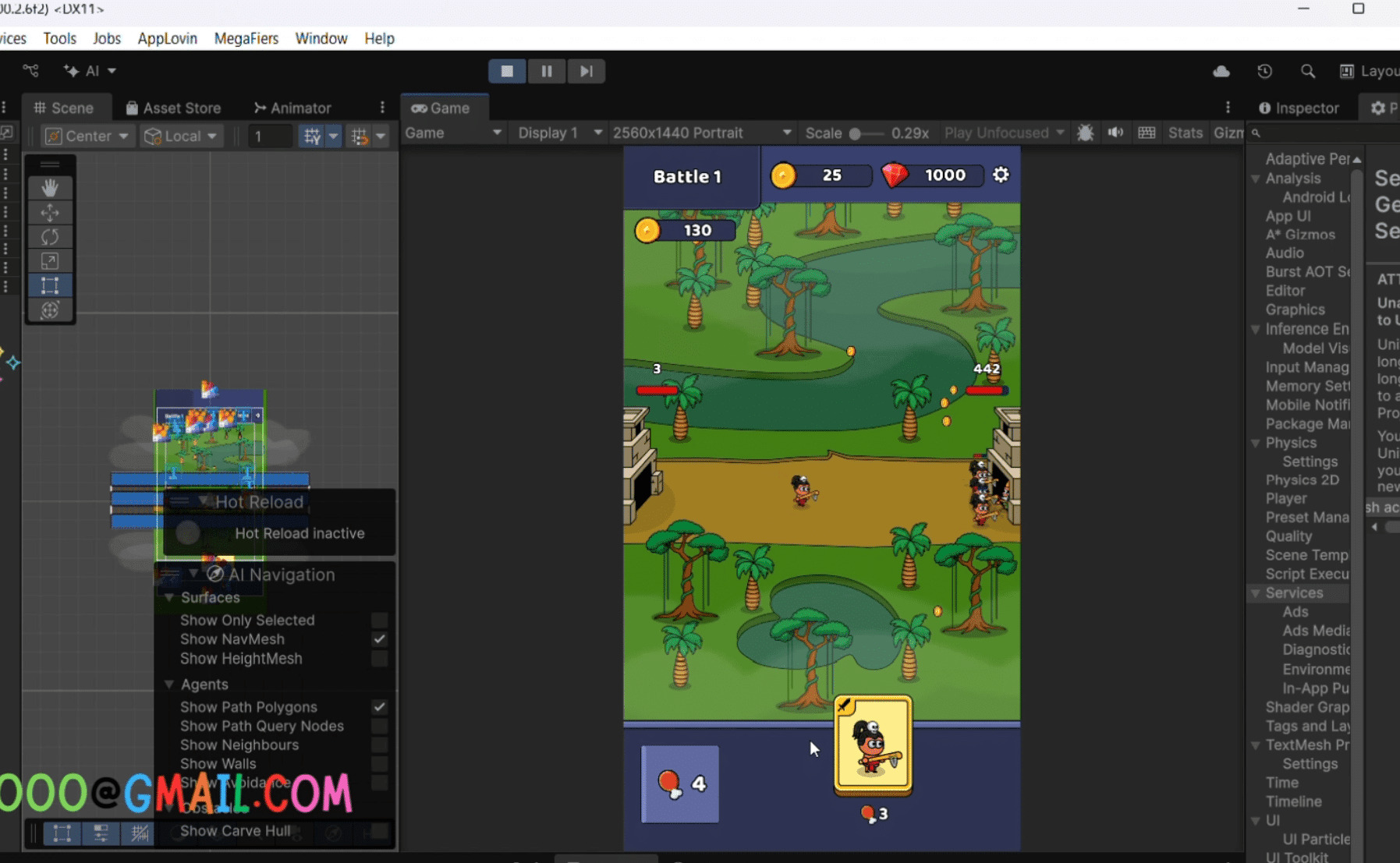Open the Local handle rotation dropdown
1400x863 pixels.
[181, 136]
